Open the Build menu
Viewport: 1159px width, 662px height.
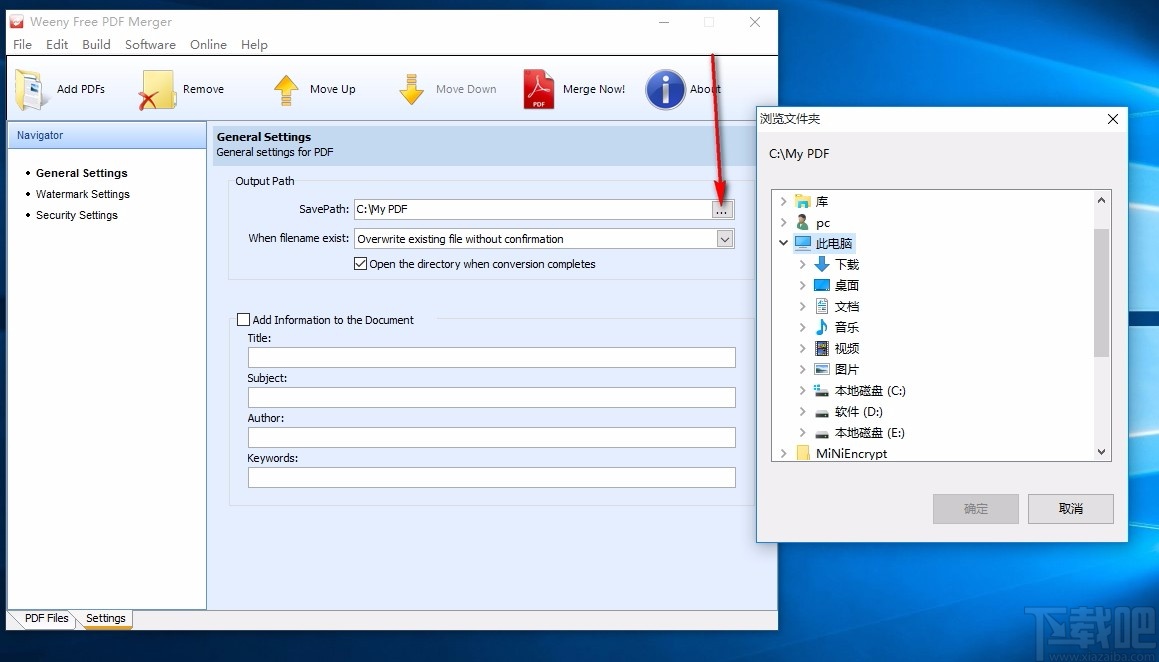click(x=96, y=44)
